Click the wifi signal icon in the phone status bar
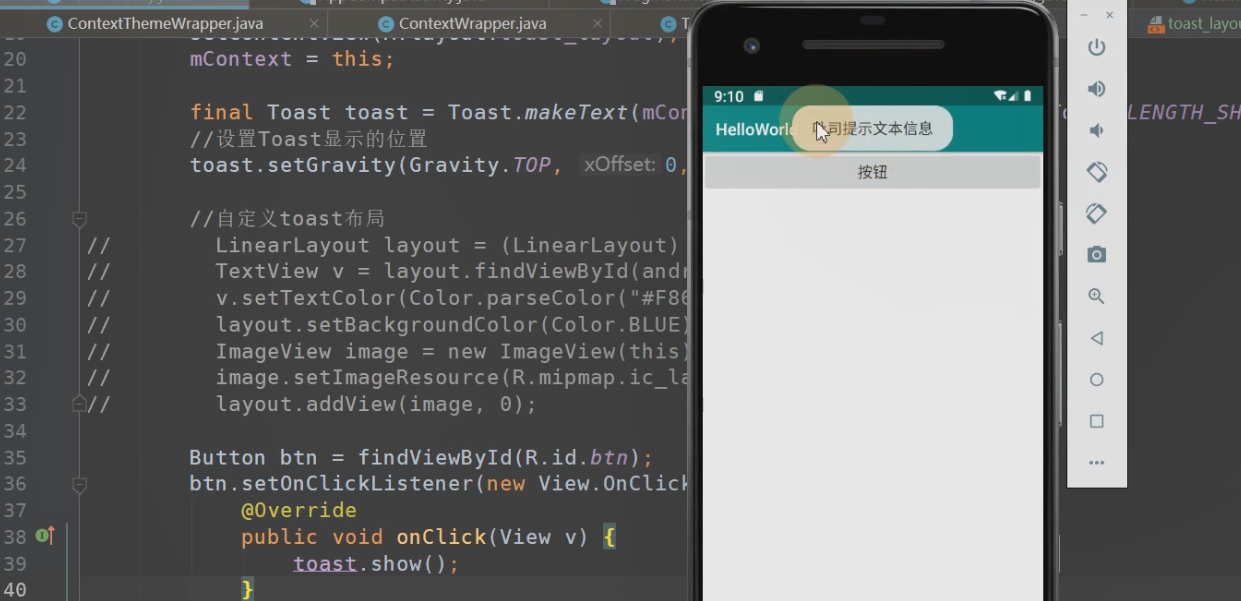This screenshot has height=601, width=1241. (1000, 96)
